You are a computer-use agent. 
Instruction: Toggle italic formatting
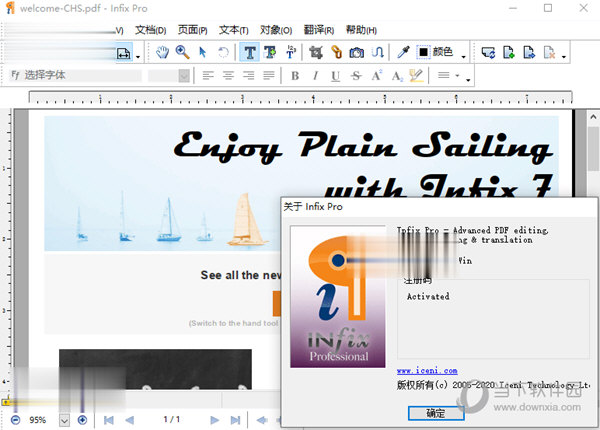pos(315,76)
